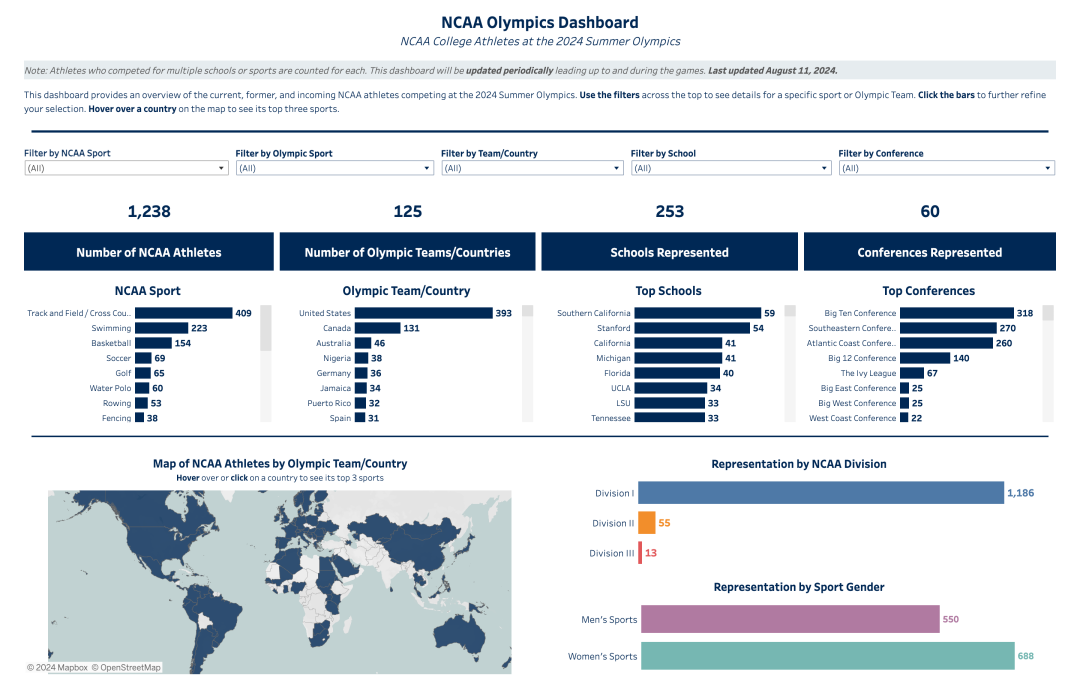Select the Spain bar showing 31
The width and height of the screenshot is (1080, 687).
(360, 418)
